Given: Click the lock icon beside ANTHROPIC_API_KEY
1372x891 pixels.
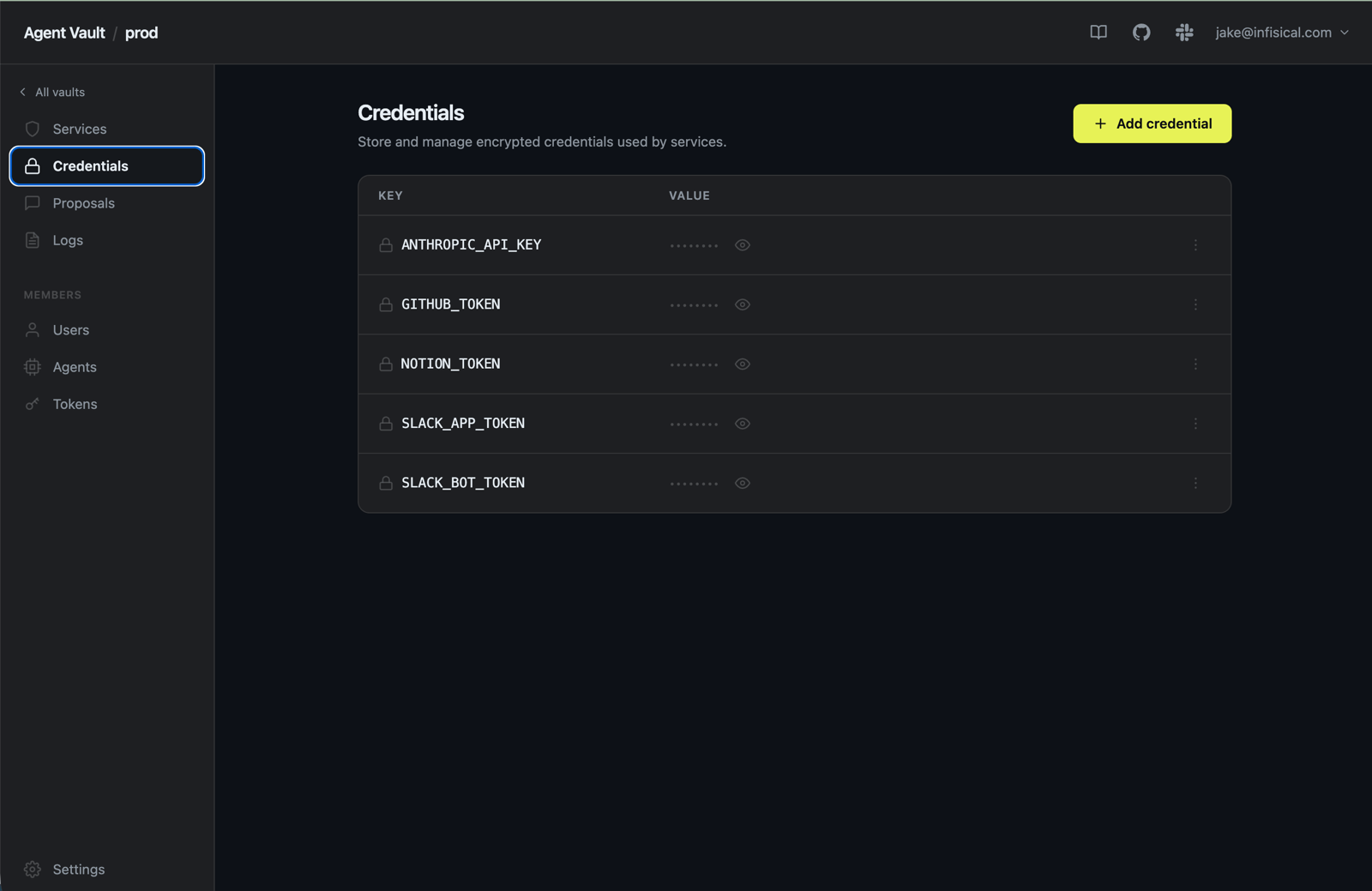Looking at the screenshot, I should [x=386, y=245].
